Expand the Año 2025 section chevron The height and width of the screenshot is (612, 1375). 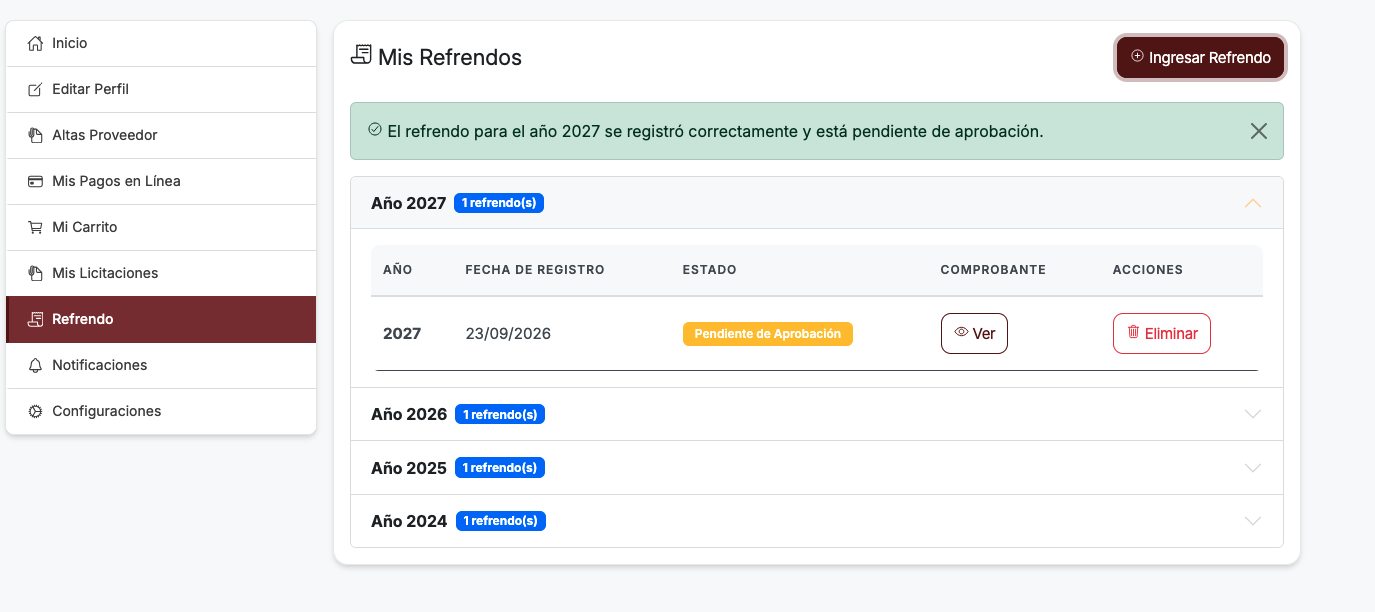coord(1252,468)
